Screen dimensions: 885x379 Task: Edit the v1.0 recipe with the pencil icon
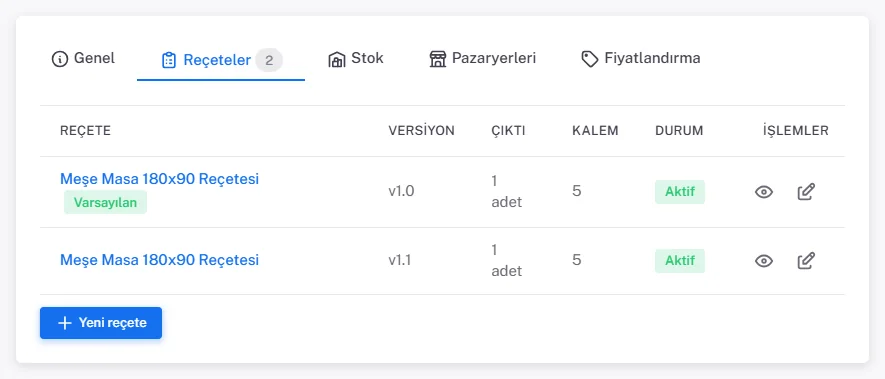point(806,192)
